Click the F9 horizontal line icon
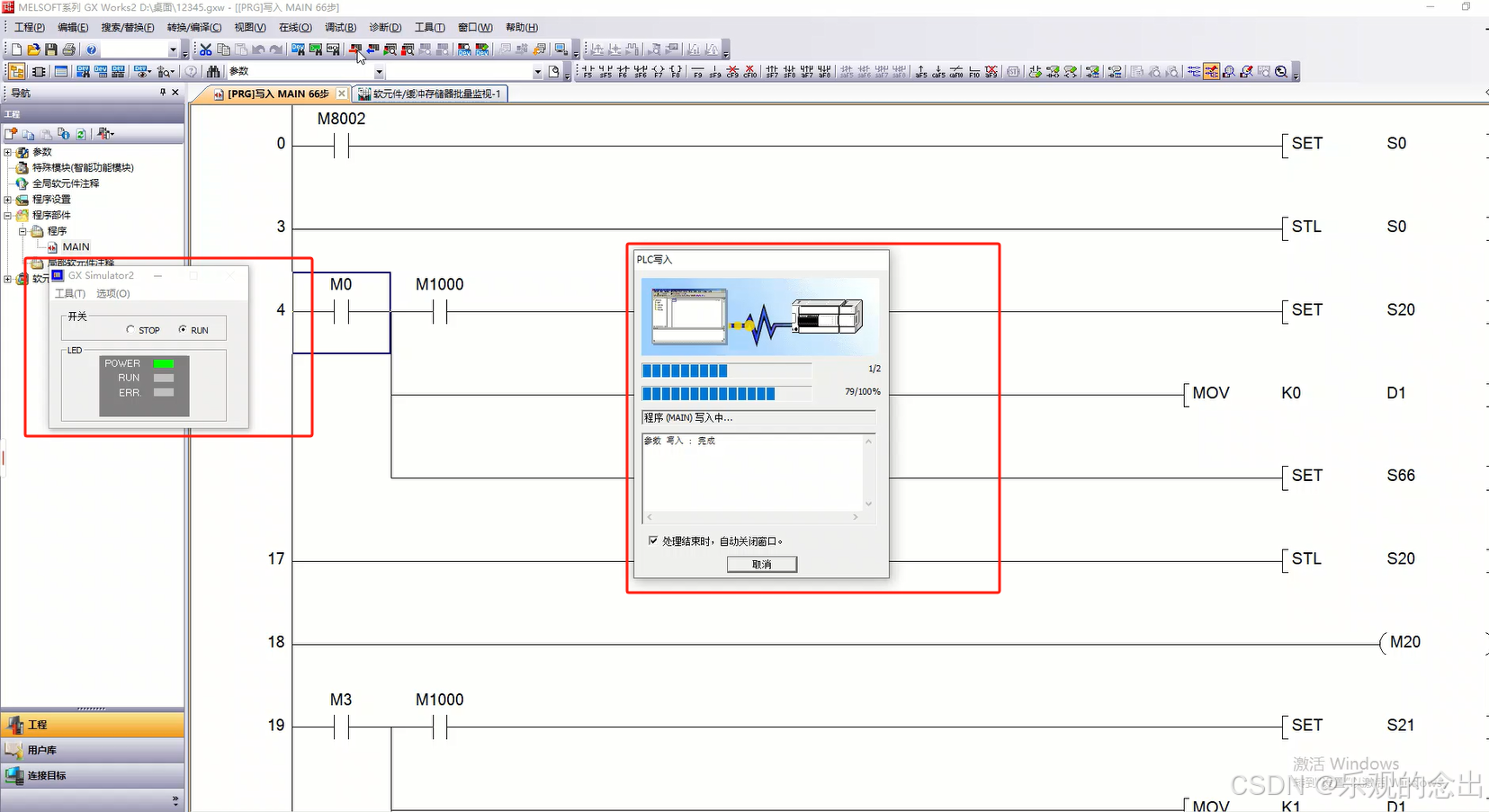The height and width of the screenshot is (812, 1489). pyautogui.click(x=697, y=71)
